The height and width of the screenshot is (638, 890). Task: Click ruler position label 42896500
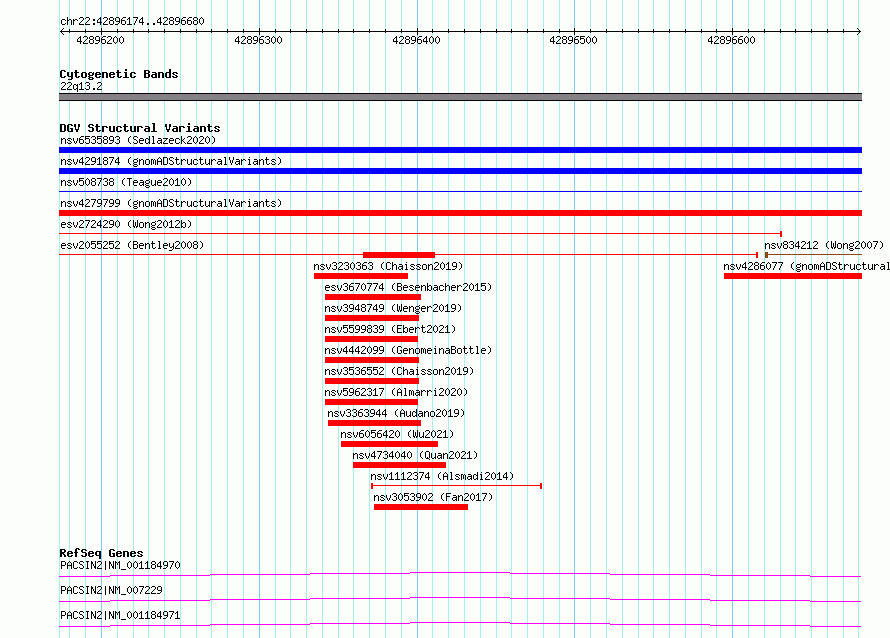[x=573, y=40]
